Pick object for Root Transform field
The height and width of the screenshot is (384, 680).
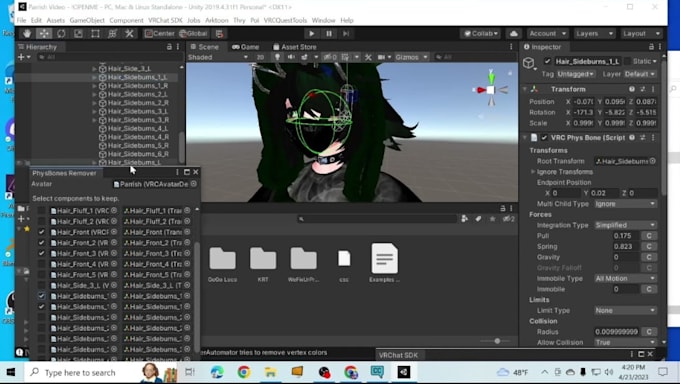click(653, 161)
